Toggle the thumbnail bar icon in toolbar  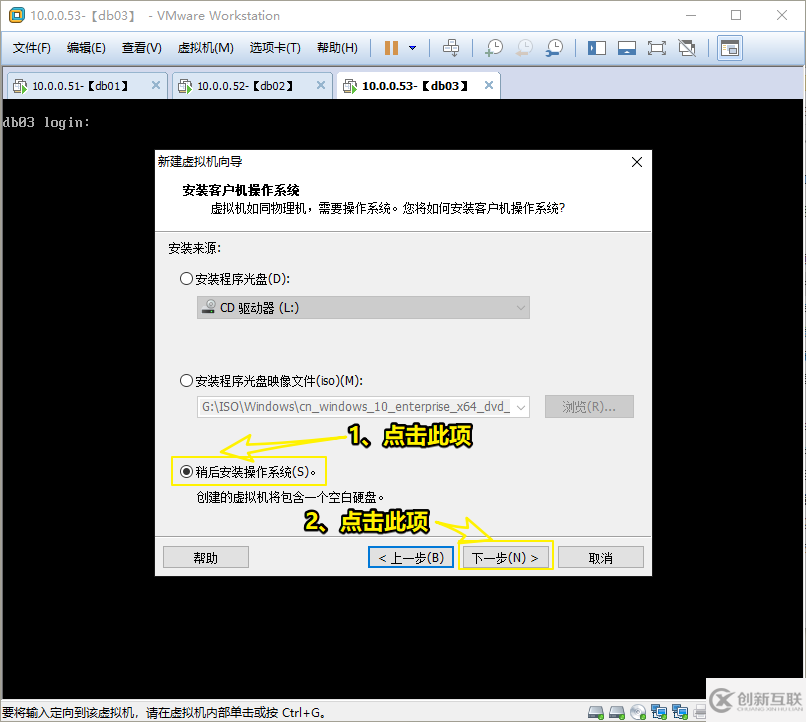627,48
